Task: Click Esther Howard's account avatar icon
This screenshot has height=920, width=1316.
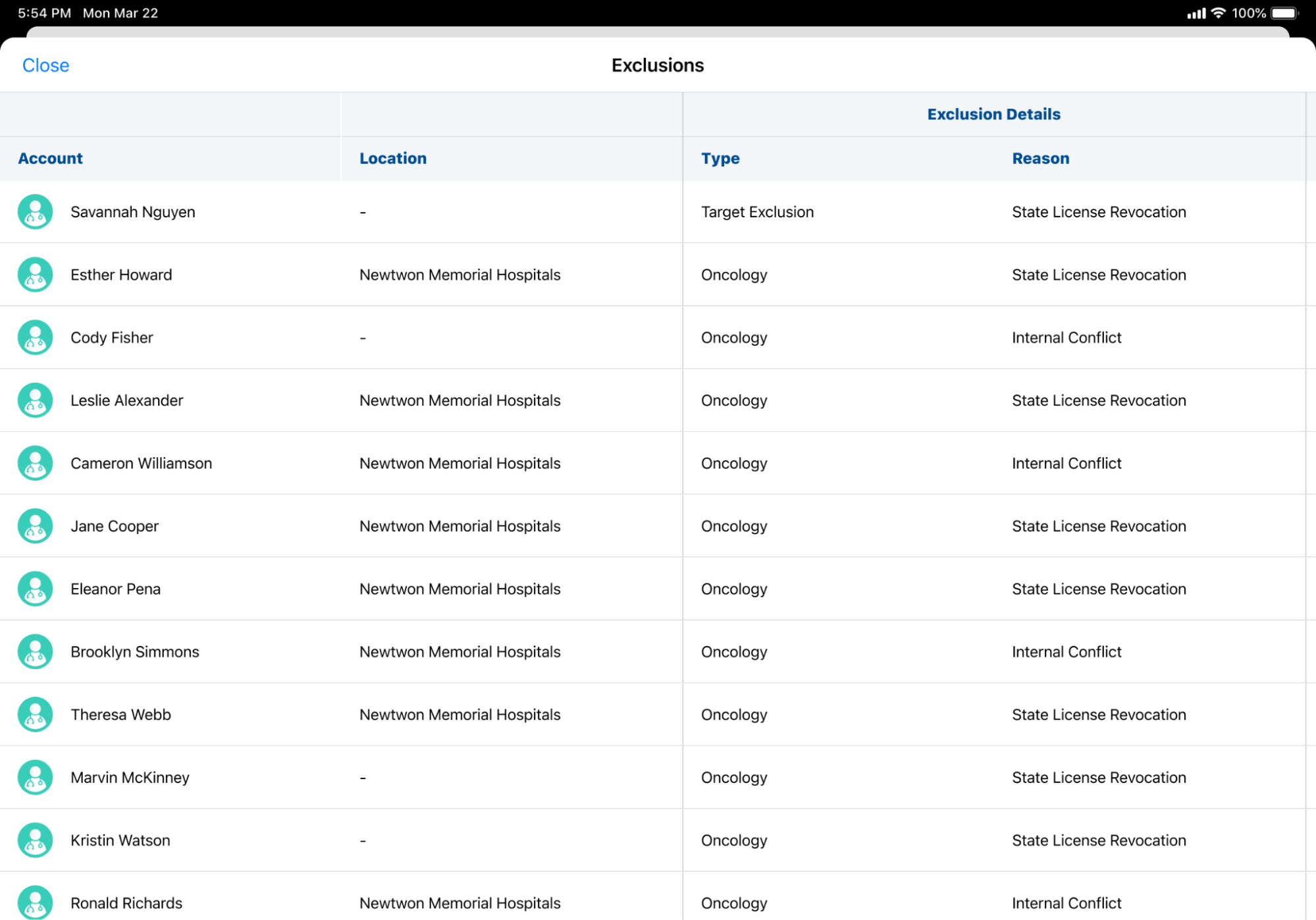Action: pos(35,274)
